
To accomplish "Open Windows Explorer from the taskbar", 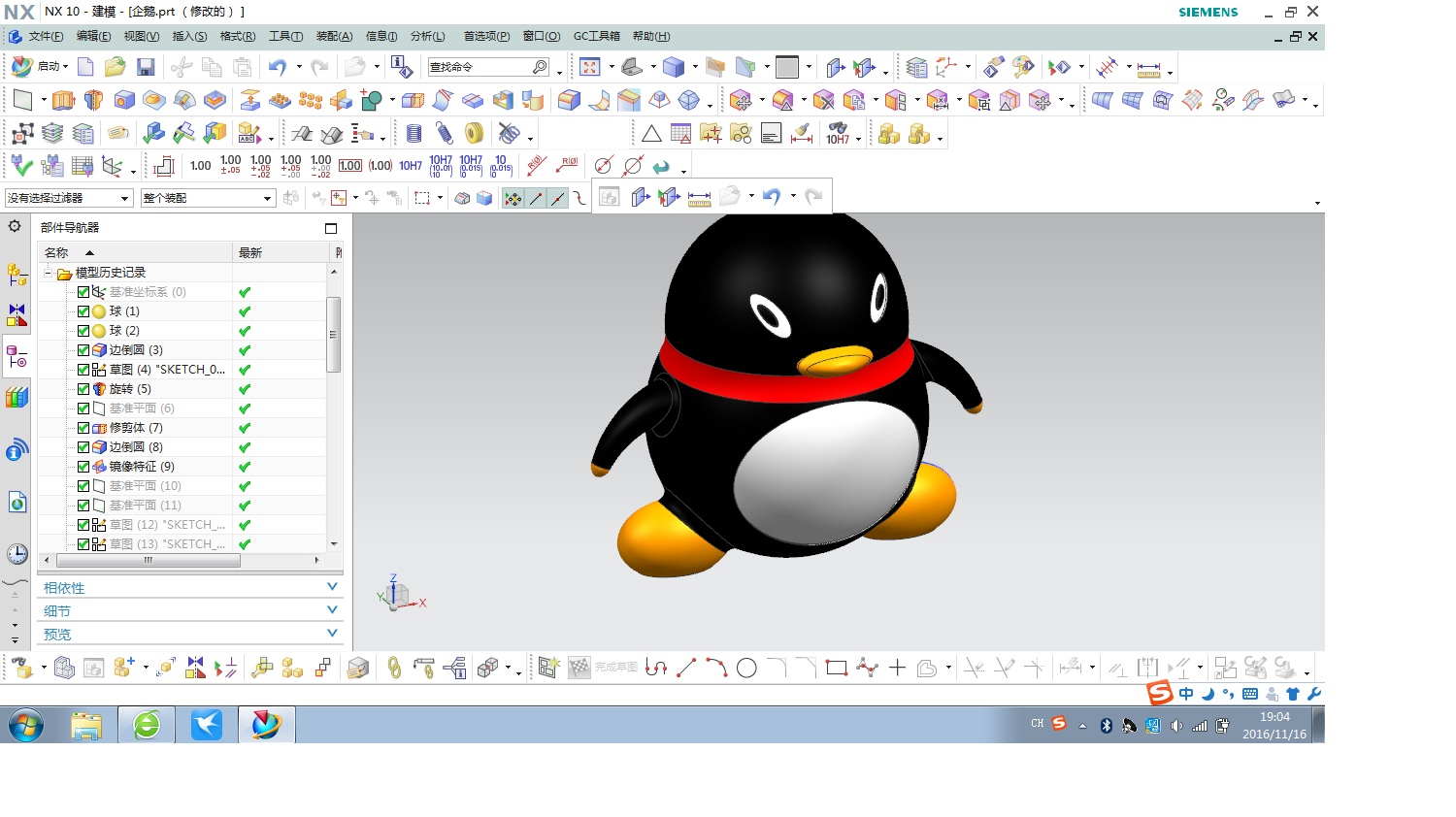I will click(x=86, y=725).
